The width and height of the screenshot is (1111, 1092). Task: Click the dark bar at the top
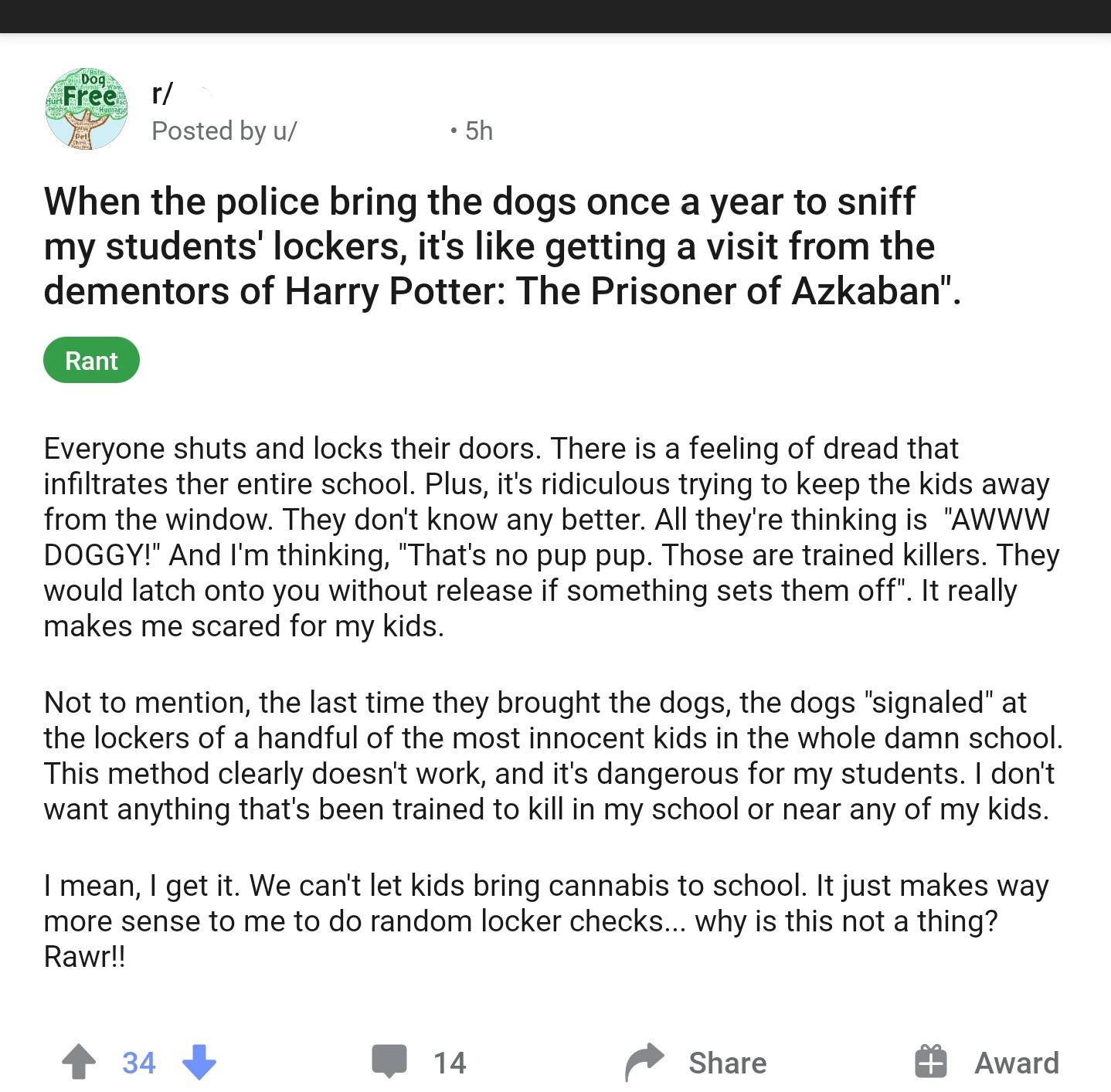(555, 15)
